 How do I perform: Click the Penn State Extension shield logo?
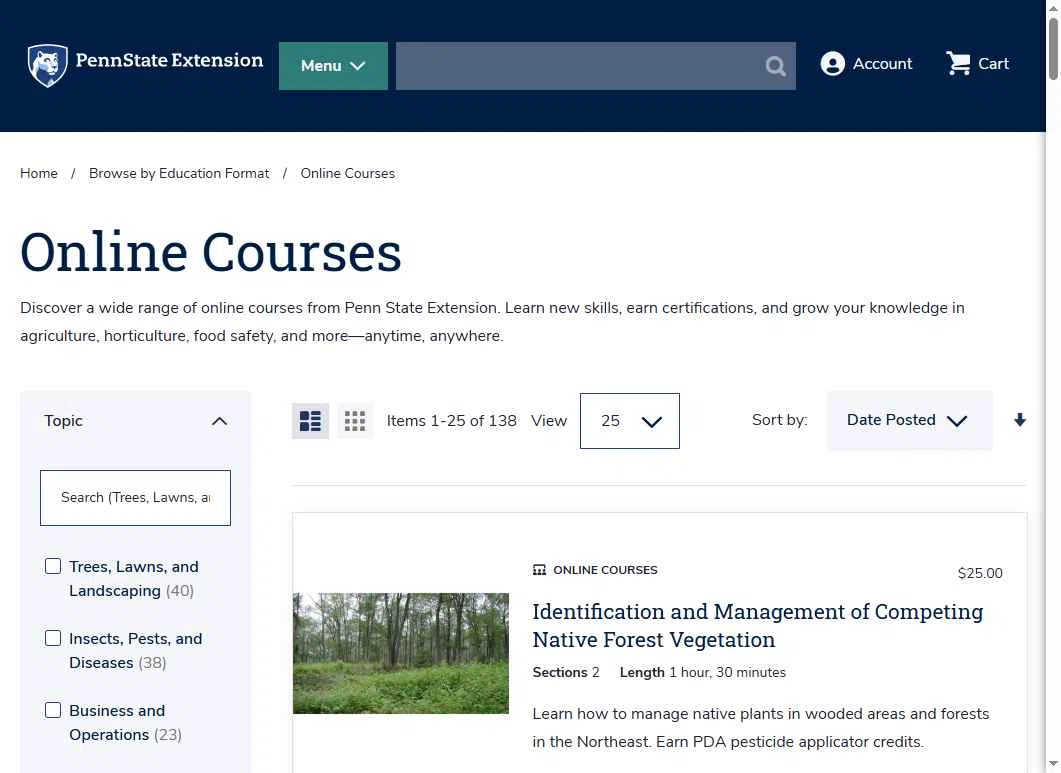47,65
